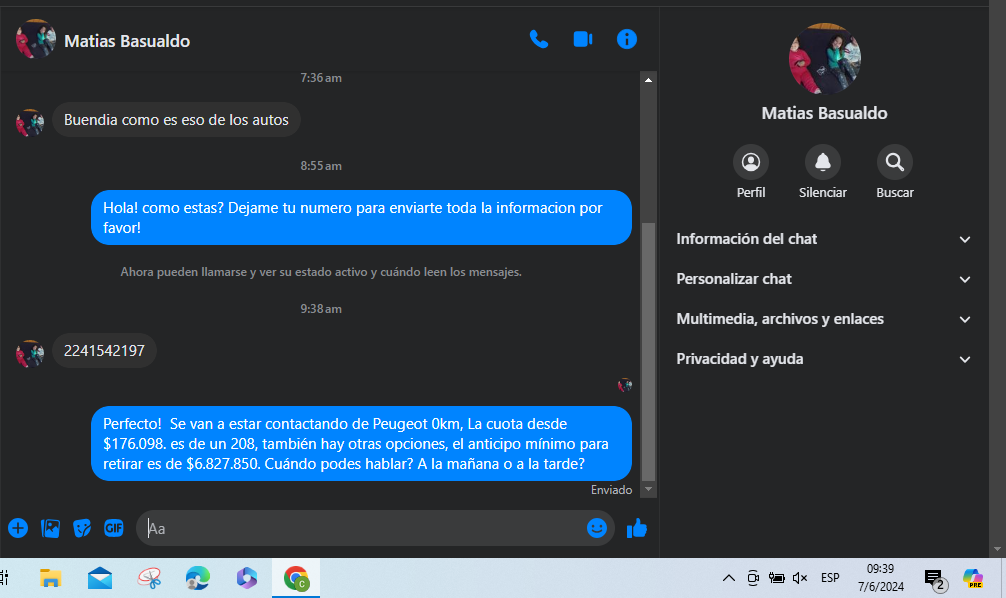This screenshot has height=598, width=1006.
Task: Open volume control in system tray
Action: [800, 578]
